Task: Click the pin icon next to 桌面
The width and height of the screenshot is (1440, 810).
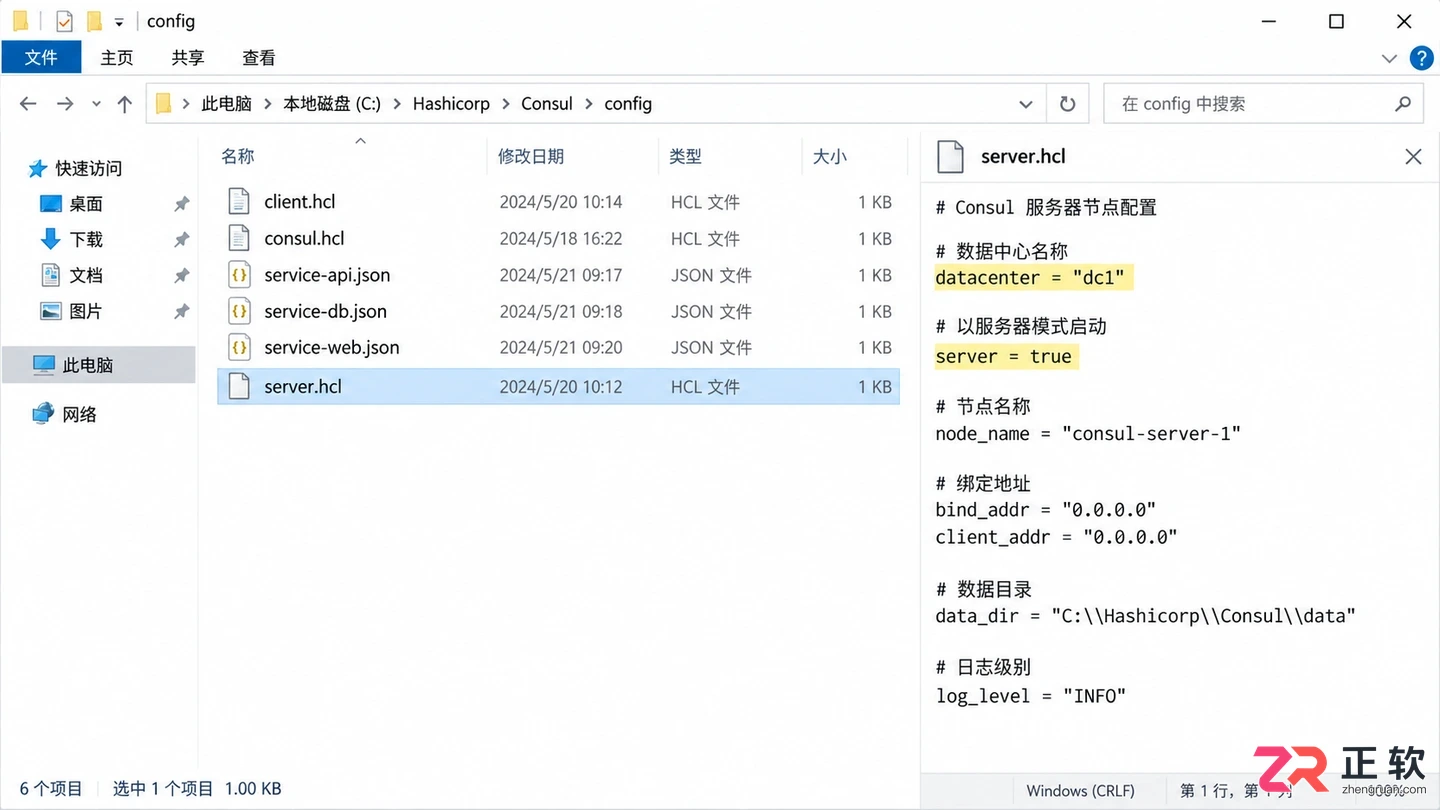Action: 181,204
